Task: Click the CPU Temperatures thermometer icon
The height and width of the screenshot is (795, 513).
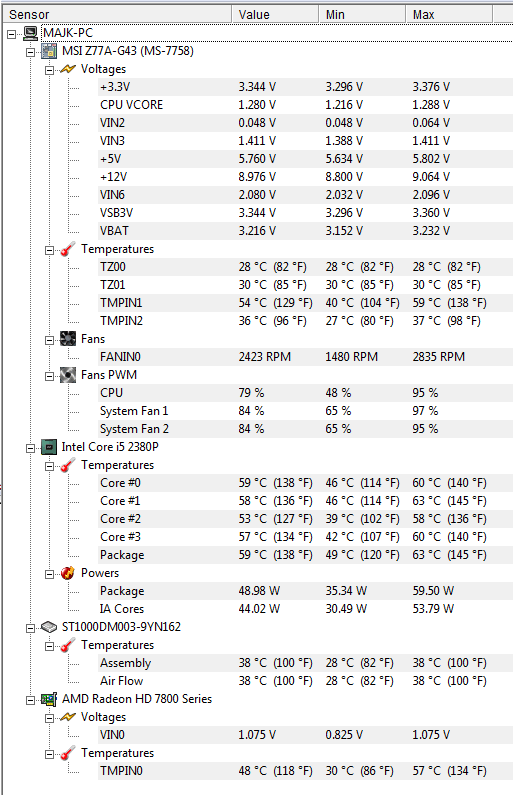Action: (68, 465)
